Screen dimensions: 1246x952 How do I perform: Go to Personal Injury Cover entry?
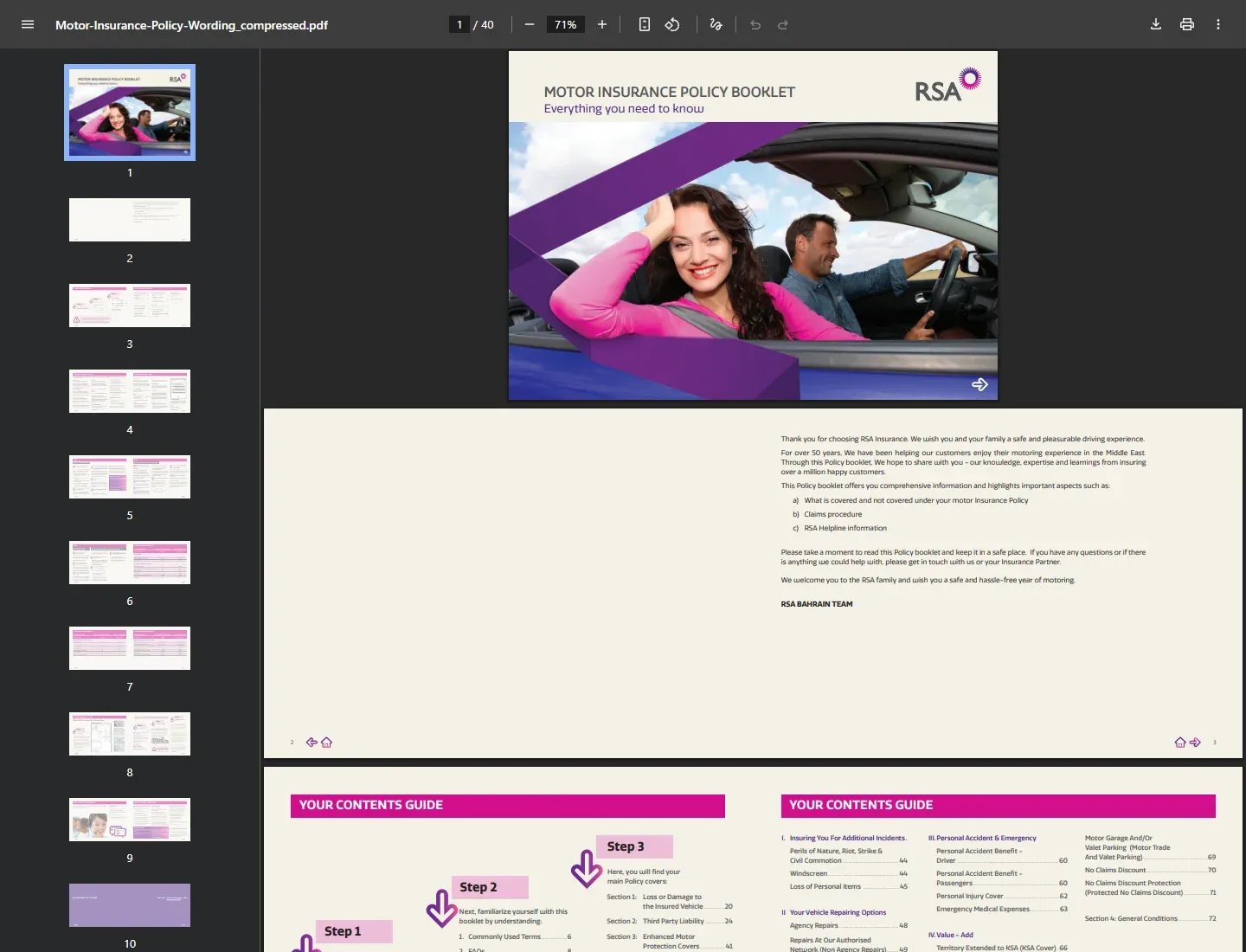1002,896
